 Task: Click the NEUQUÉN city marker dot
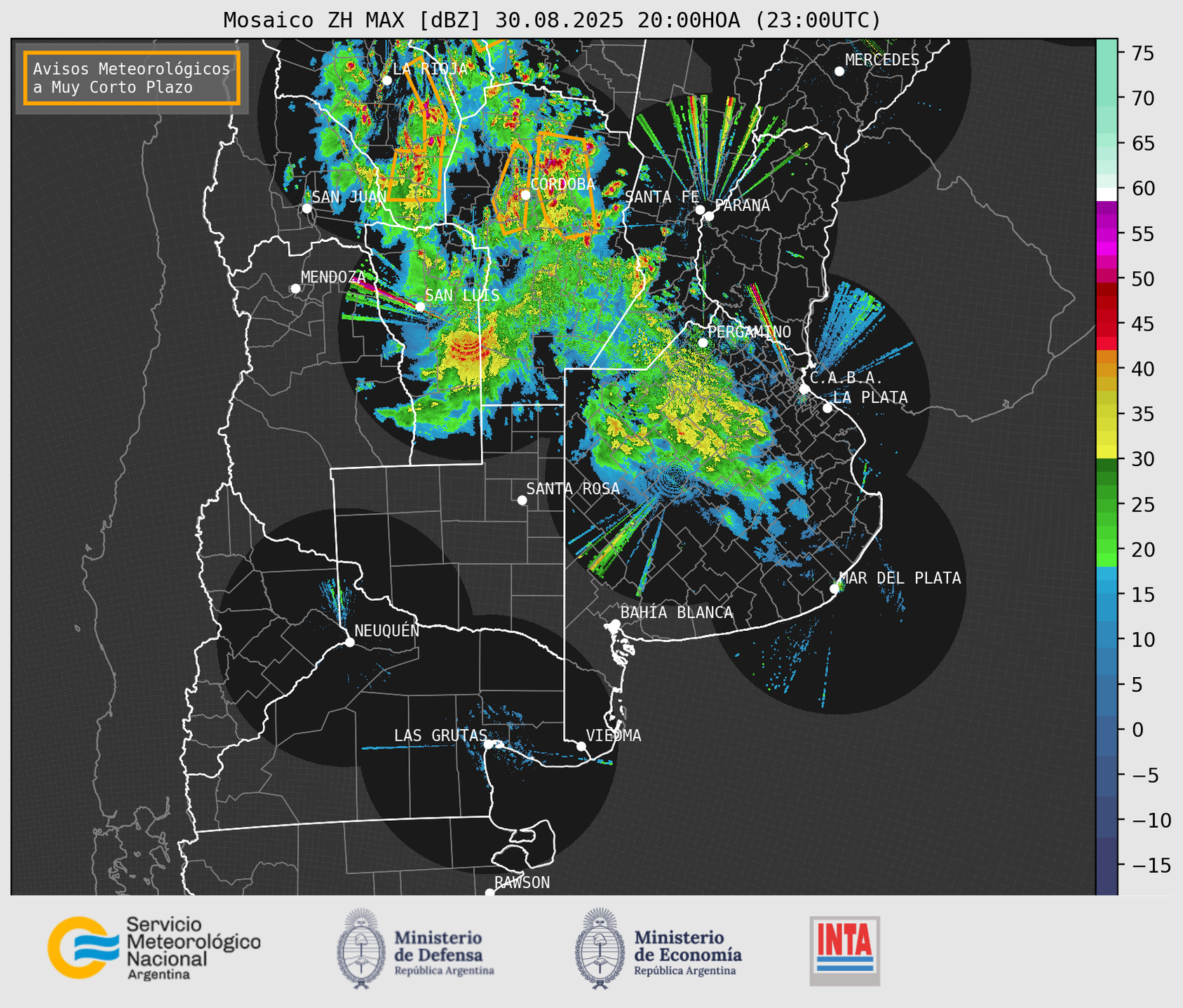(349, 642)
